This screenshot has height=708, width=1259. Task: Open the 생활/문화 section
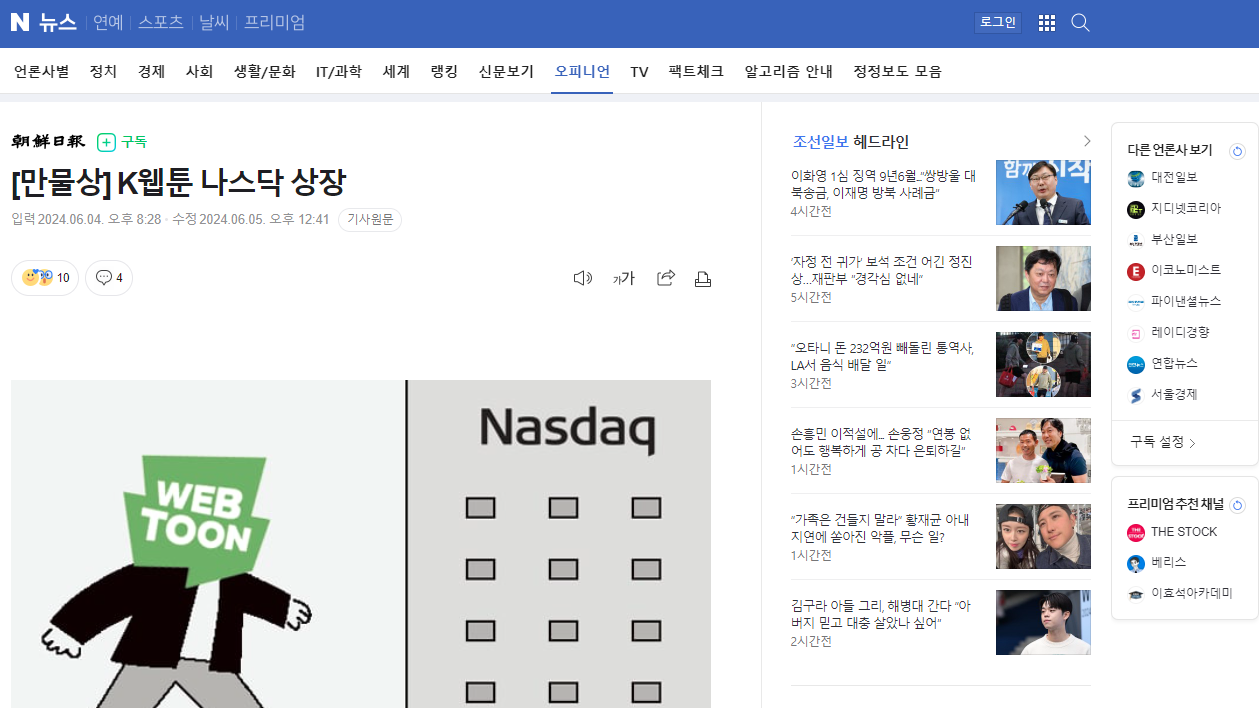click(265, 72)
